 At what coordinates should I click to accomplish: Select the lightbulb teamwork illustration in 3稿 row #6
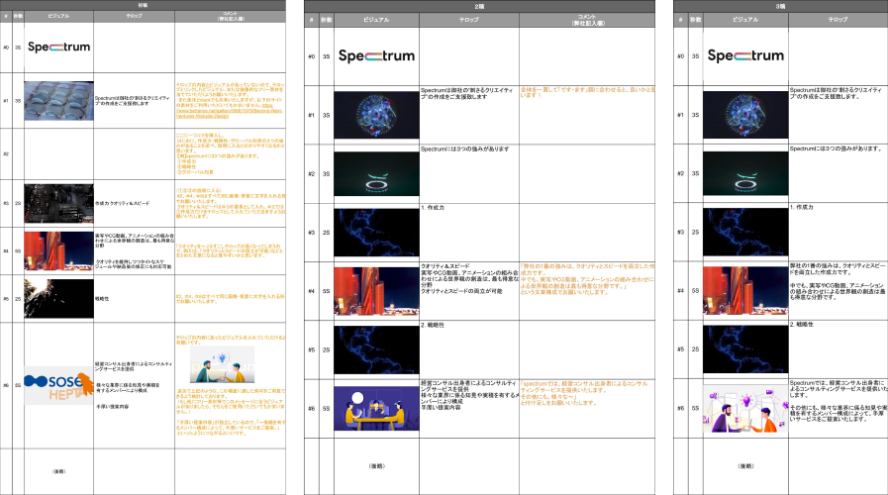[746, 408]
